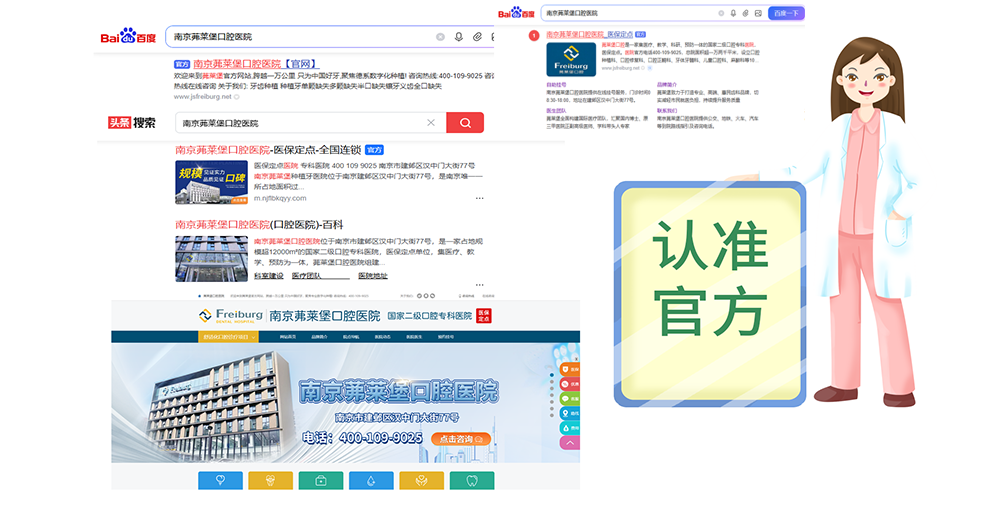Click microphone icon in left Baidu search bar
1008x517 pixels.
(x=459, y=37)
